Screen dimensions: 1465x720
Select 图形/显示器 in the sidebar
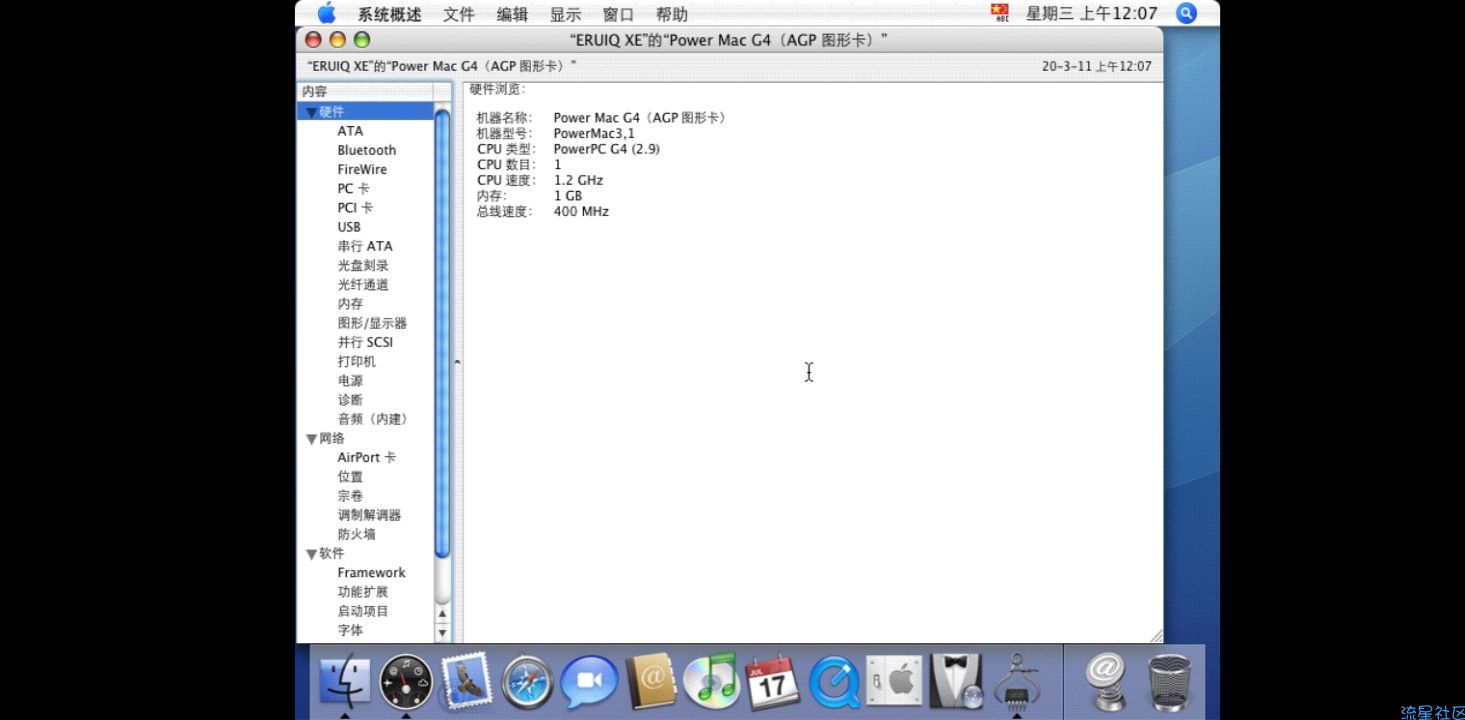372,323
